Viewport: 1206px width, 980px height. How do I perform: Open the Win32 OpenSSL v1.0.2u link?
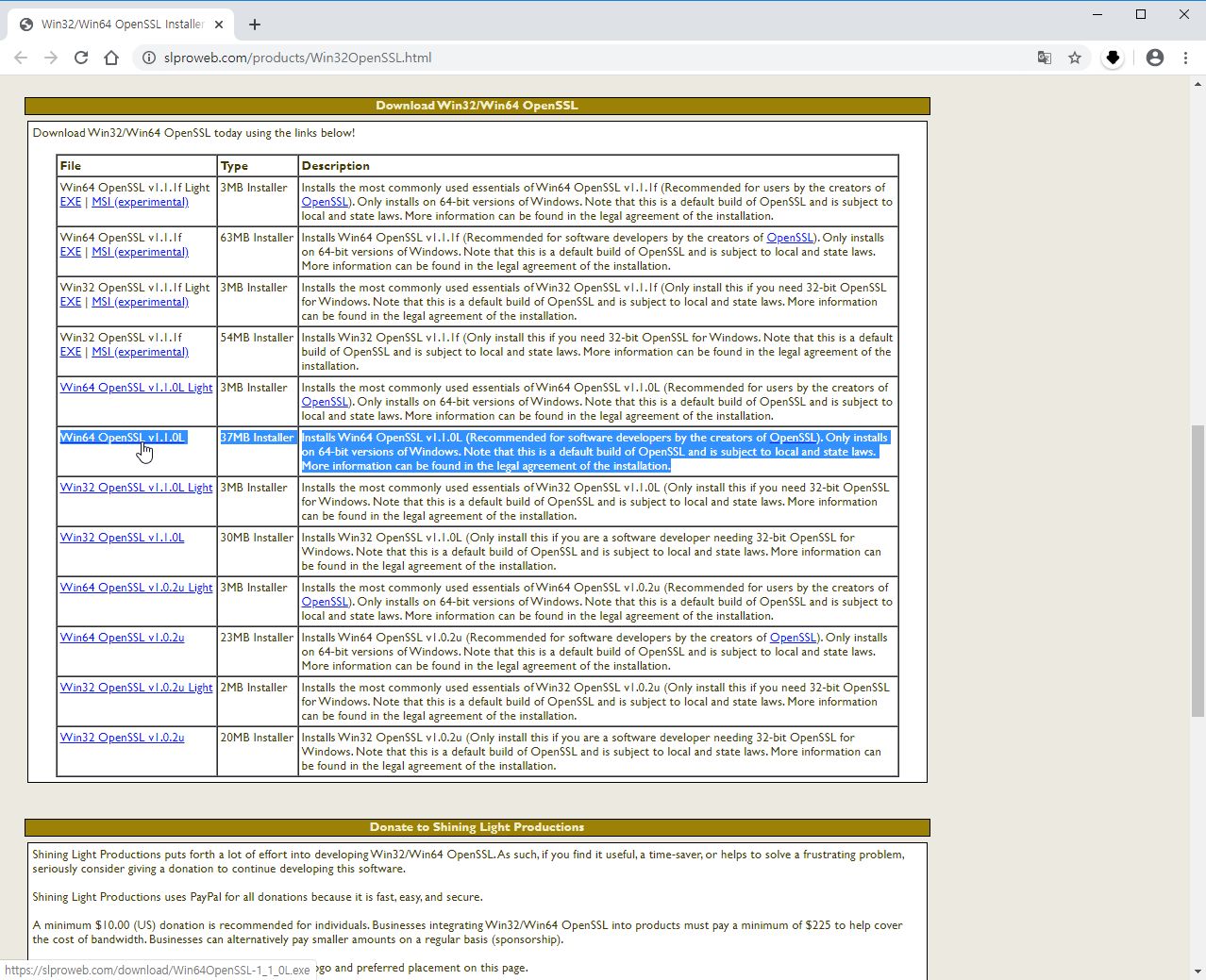tap(123, 738)
